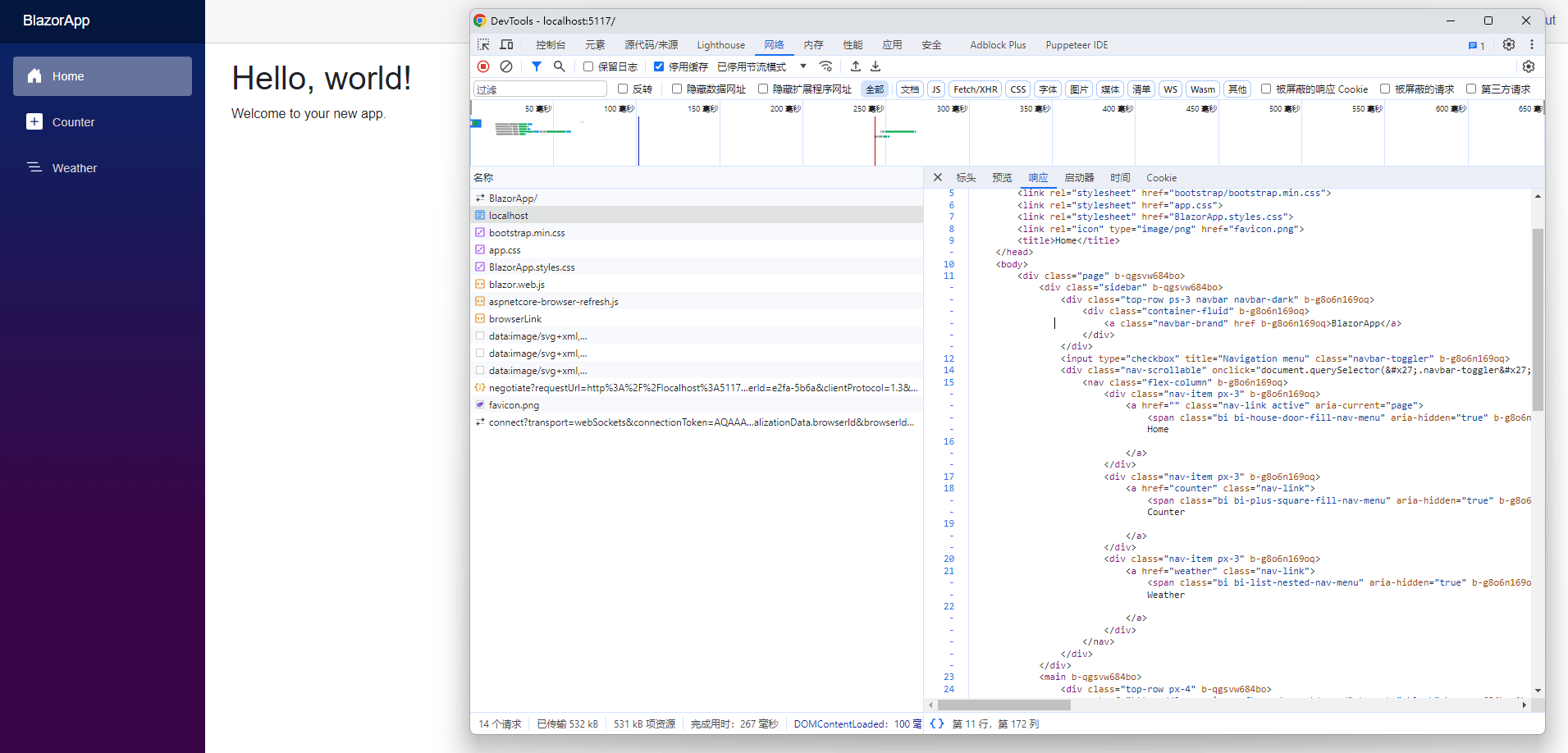Click the DevTools Chrome logo in title bar

click(x=480, y=21)
